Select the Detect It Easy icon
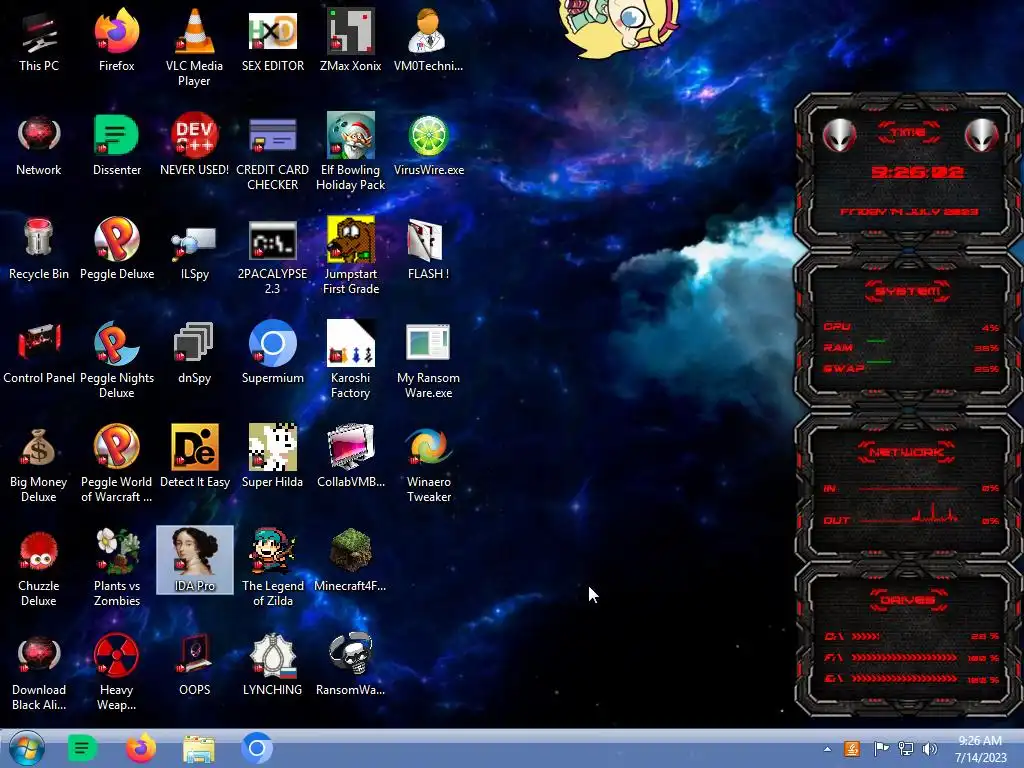Screen dimensions: 1024x768 [194, 457]
